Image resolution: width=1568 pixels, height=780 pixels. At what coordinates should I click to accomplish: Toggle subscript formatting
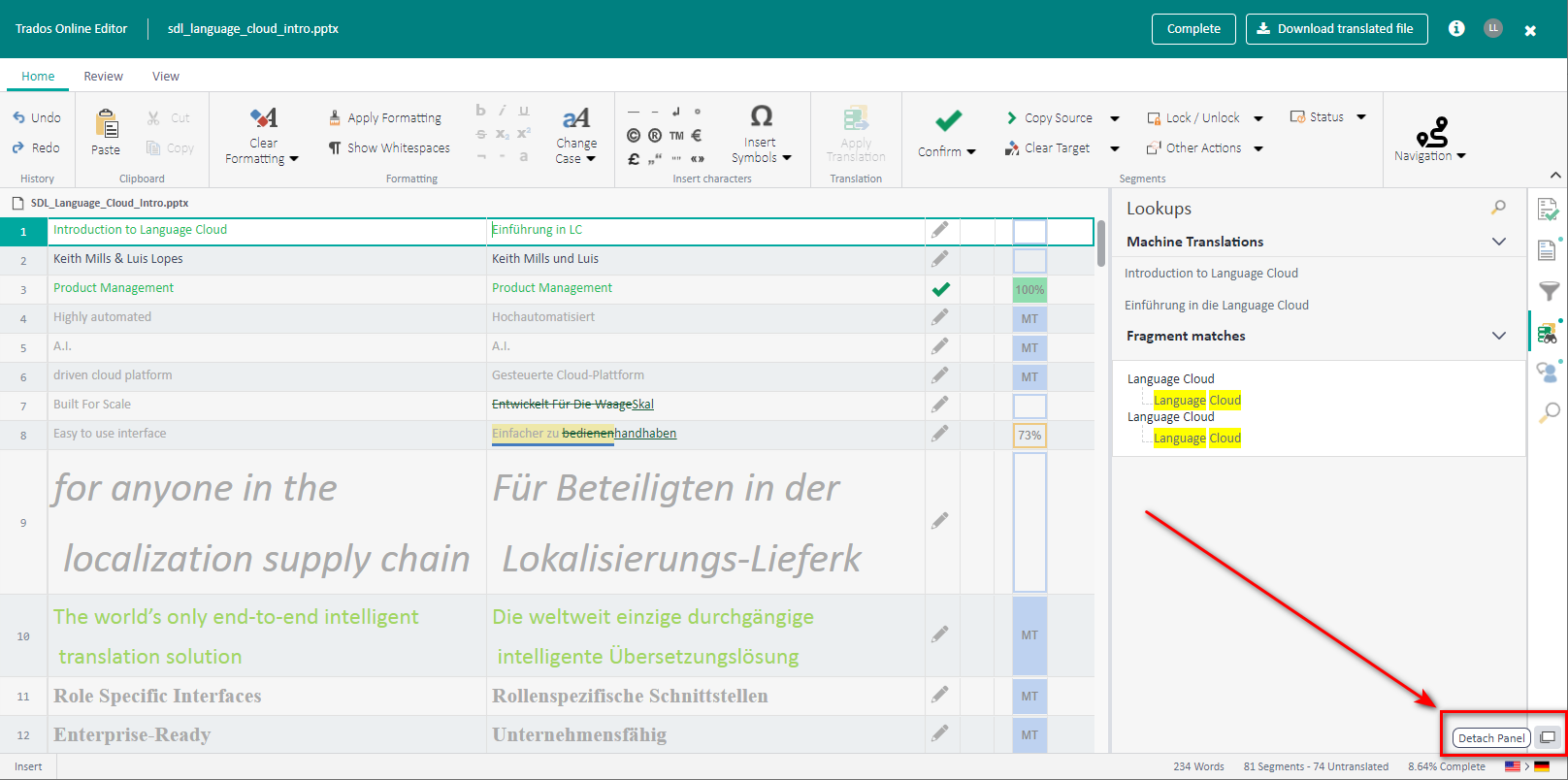click(x=503, y=134)
